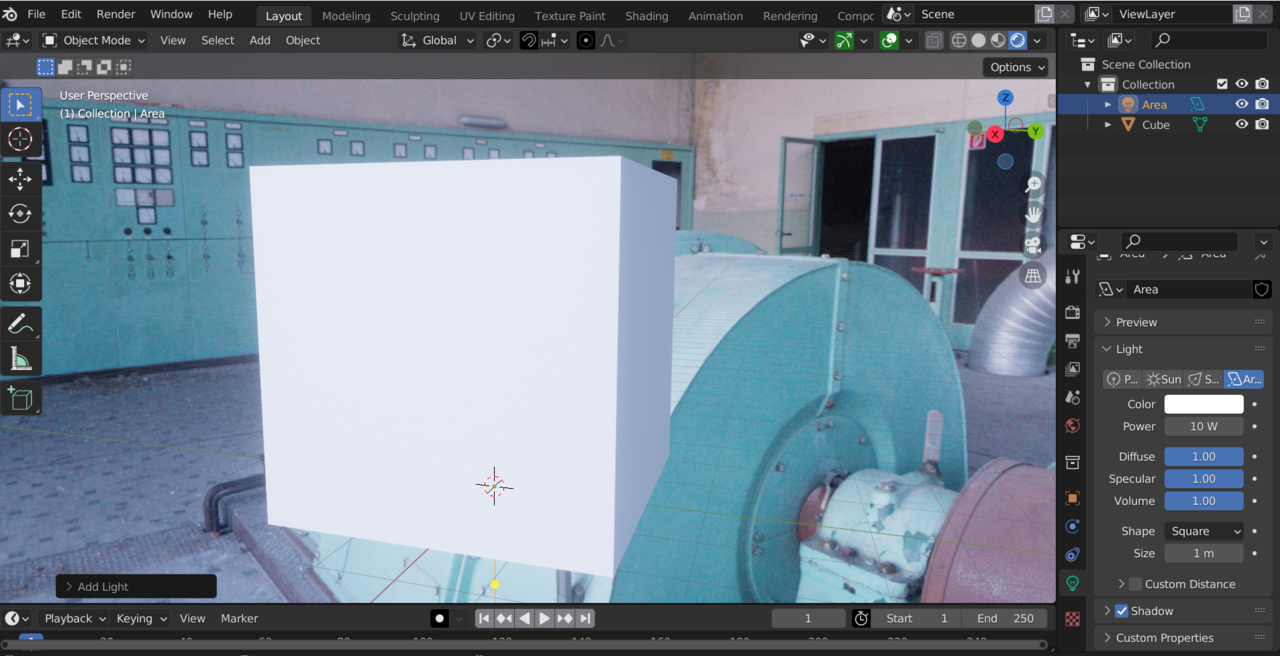This screenshot has height=656, width=1280.
Task: Open the Shape dropdown set to Square
Action: pyautogui.click(x=1204, y=531)
